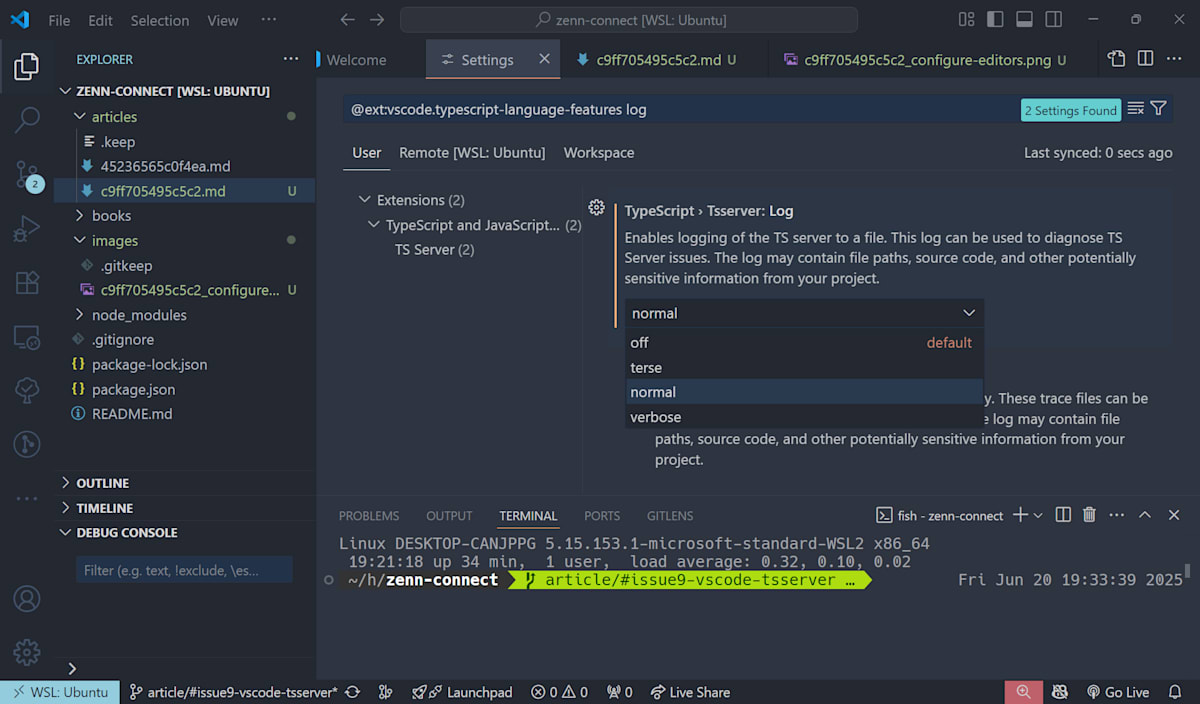Viewport: 1200px width, 704px height.
Task: Open the PROBLEMS panel tab
Action: 369,516
